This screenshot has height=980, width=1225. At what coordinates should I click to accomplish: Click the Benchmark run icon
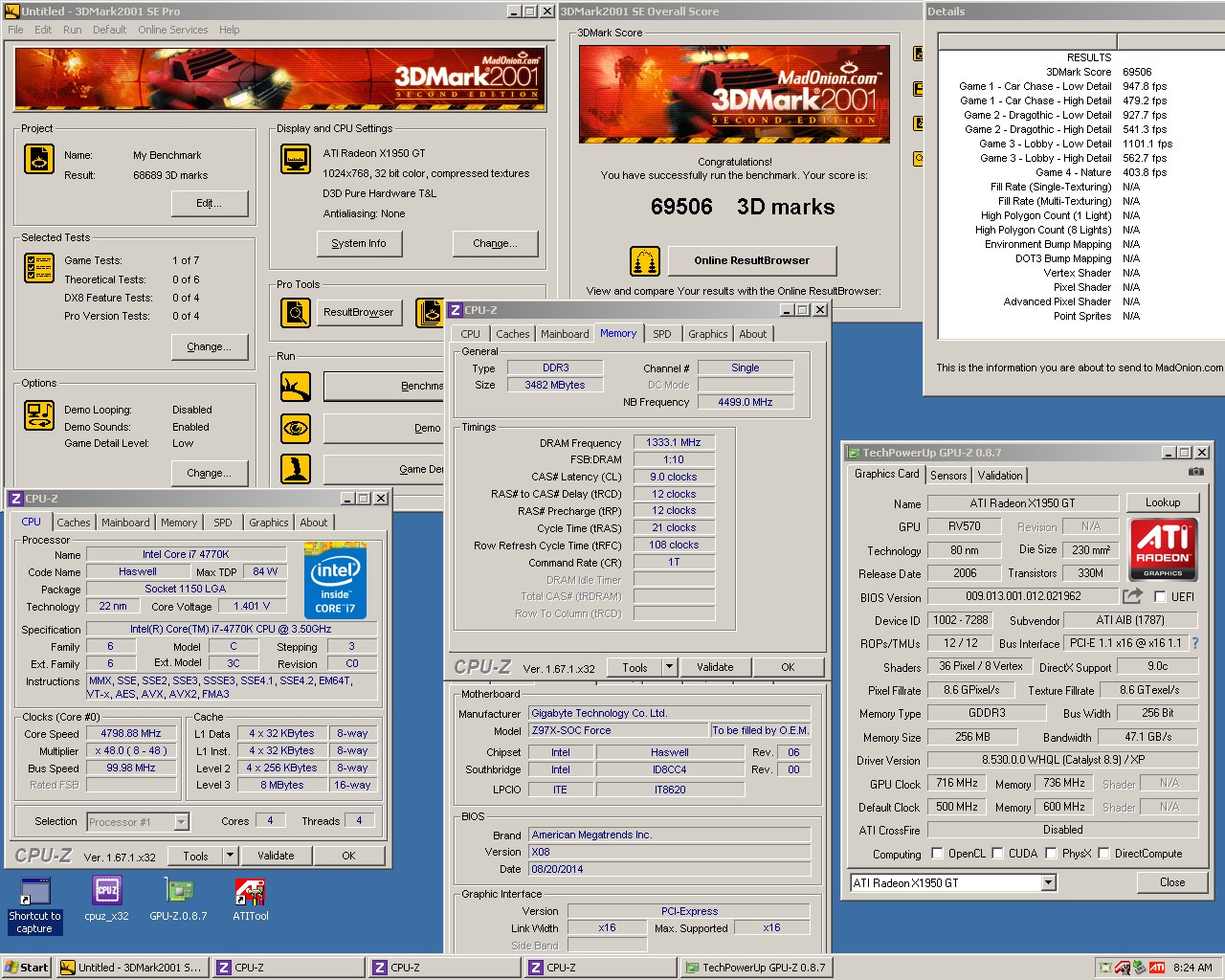(296, 387)
